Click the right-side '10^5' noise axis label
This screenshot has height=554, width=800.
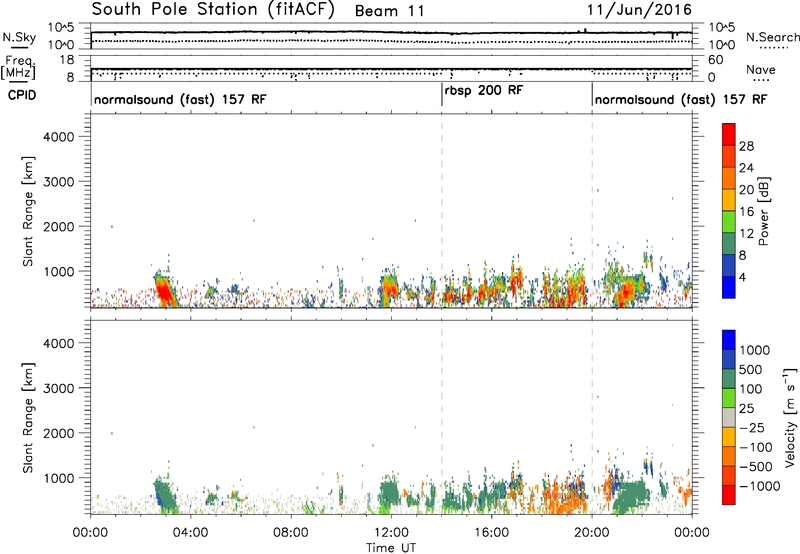pos(722,28)
